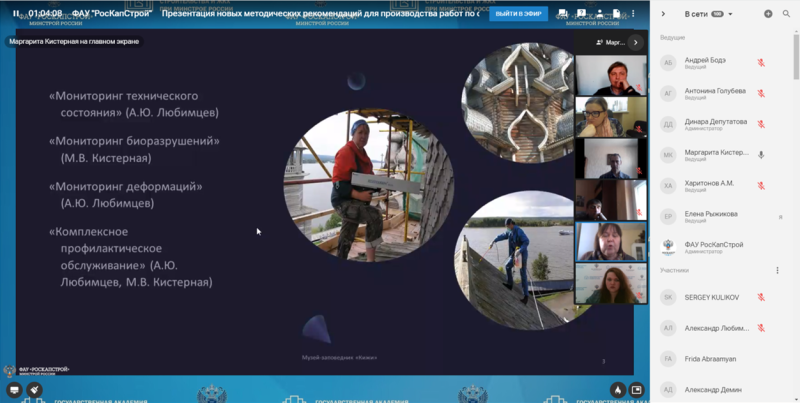Click the add participant plus icon
Screen dimensions: 800x403
(x=768, y=14)
